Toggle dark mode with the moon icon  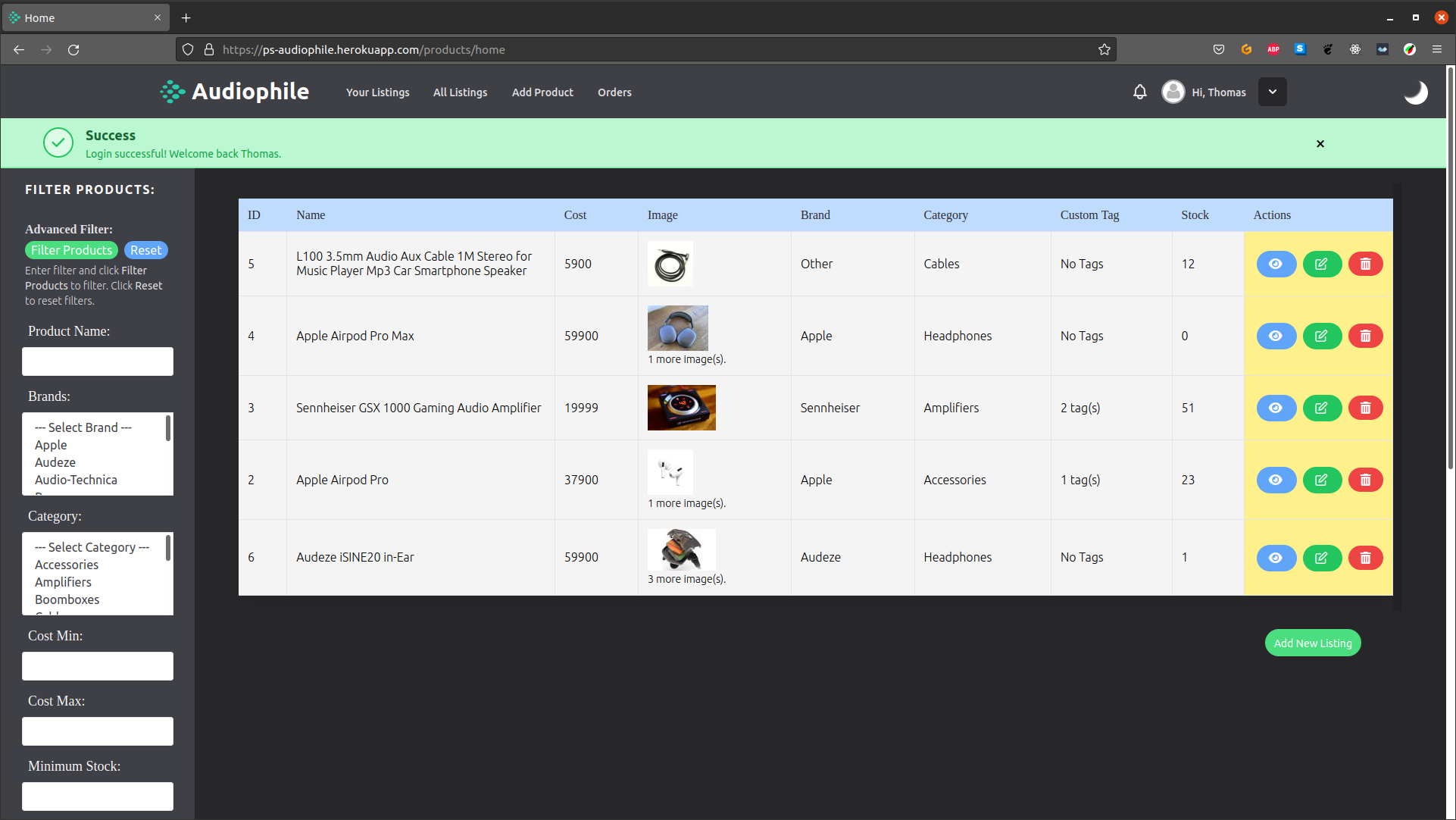1415,92
